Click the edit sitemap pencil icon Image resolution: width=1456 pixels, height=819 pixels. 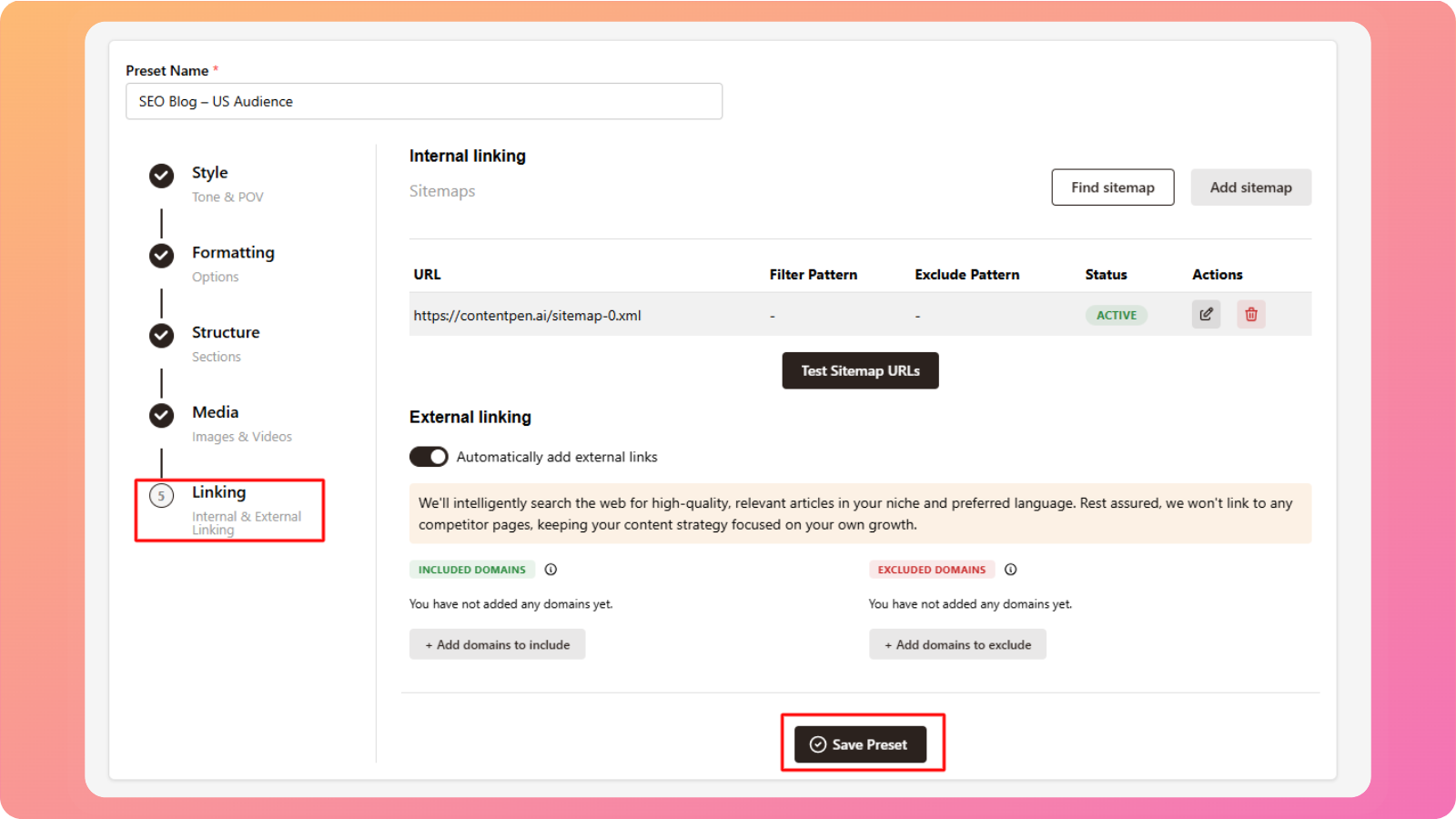[x=1206, y=314]
